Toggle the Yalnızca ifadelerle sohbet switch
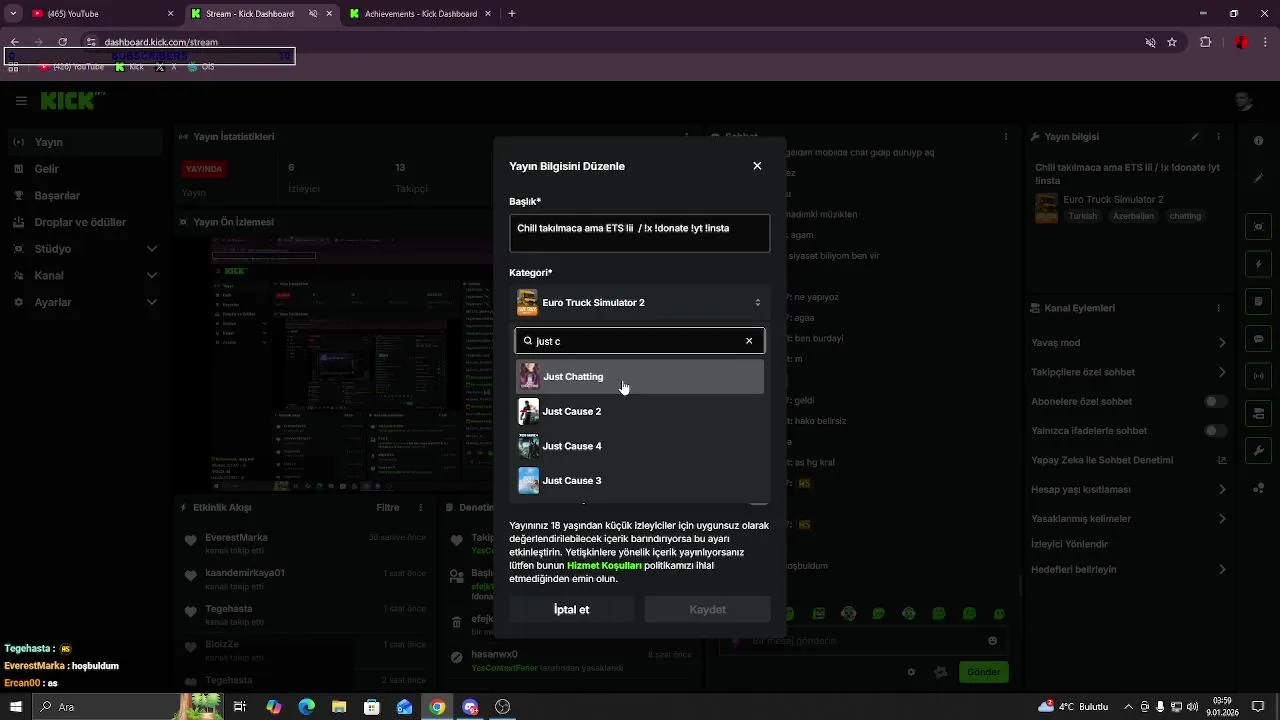This screenshot has height=720, width=1280. coord(1215,431)
